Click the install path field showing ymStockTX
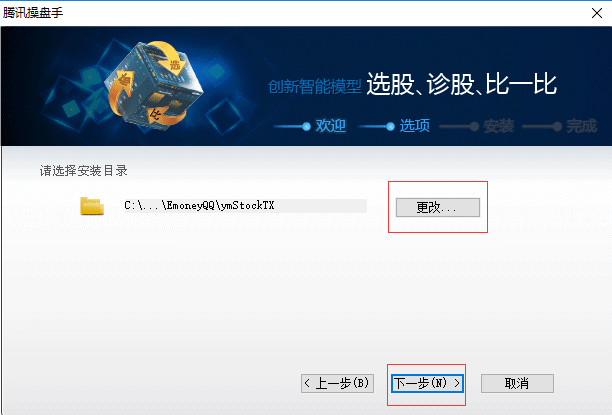 244,206
